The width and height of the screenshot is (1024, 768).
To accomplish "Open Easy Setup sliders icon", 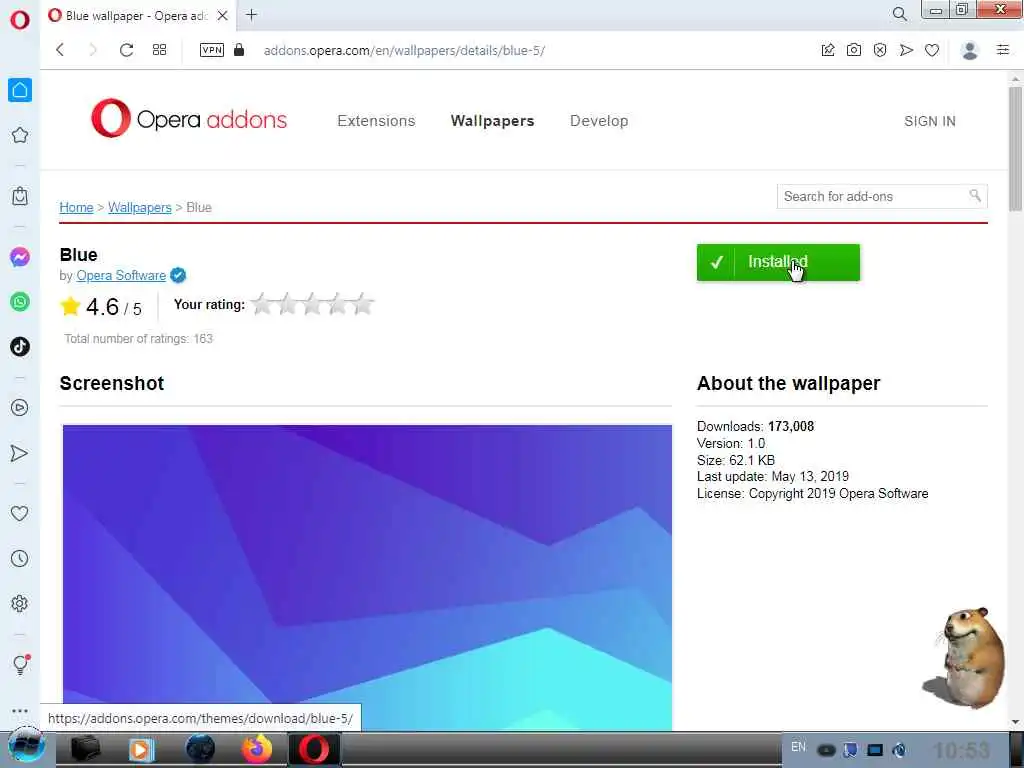I will click(1003, 50).
